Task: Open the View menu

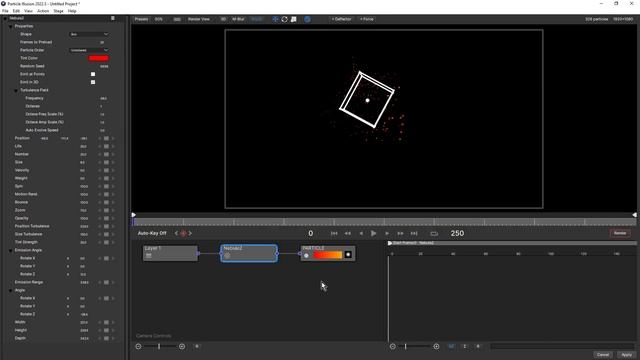Action: 29,11
